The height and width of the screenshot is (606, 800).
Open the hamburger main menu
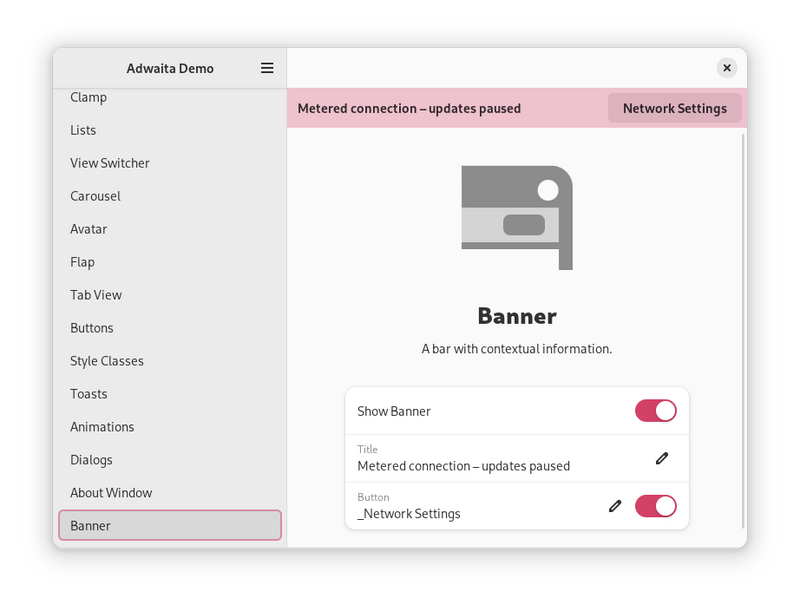pyautogui.click(x=267, y=68)
